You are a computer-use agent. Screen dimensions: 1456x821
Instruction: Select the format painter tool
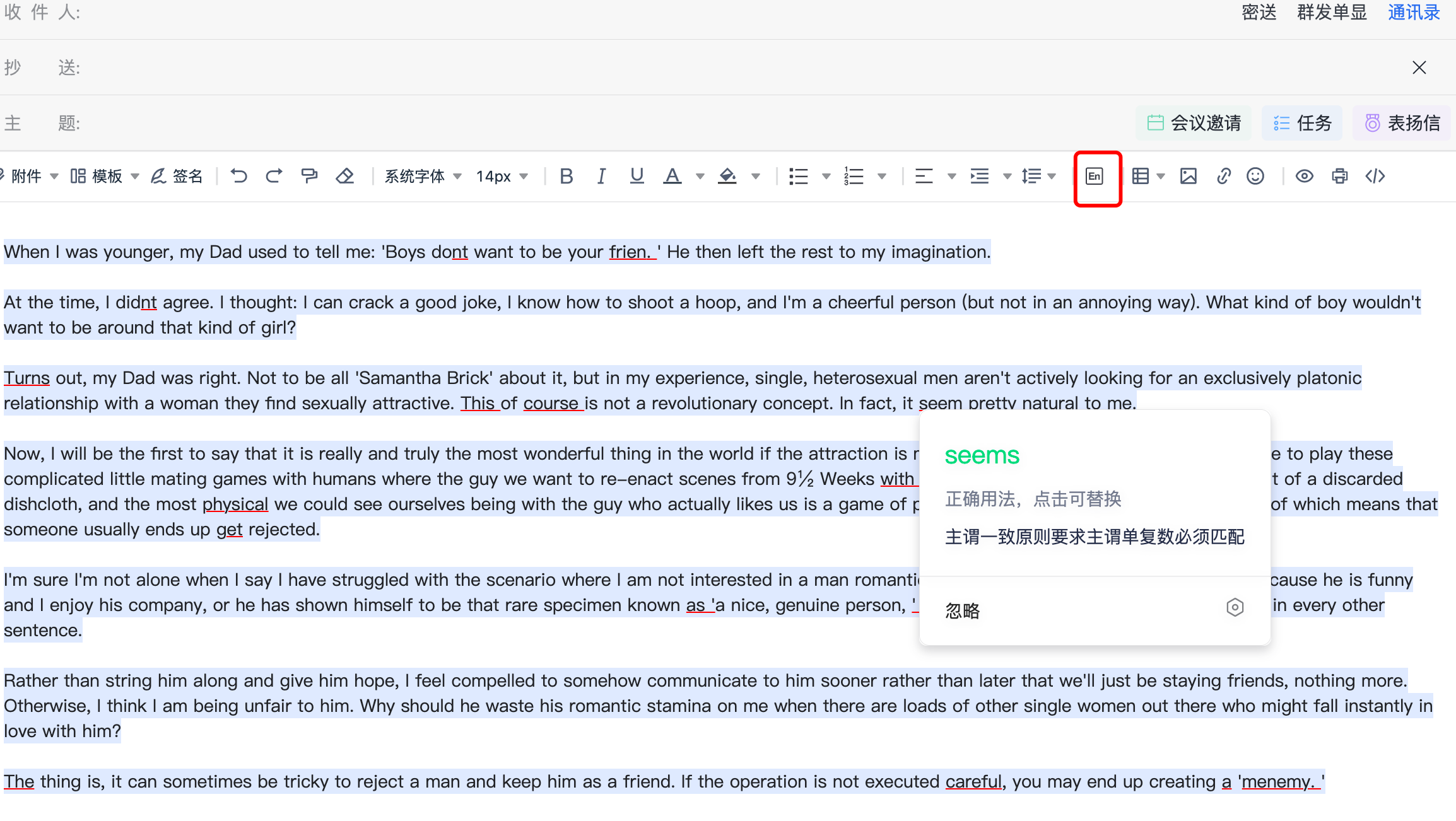click(309, 176)
